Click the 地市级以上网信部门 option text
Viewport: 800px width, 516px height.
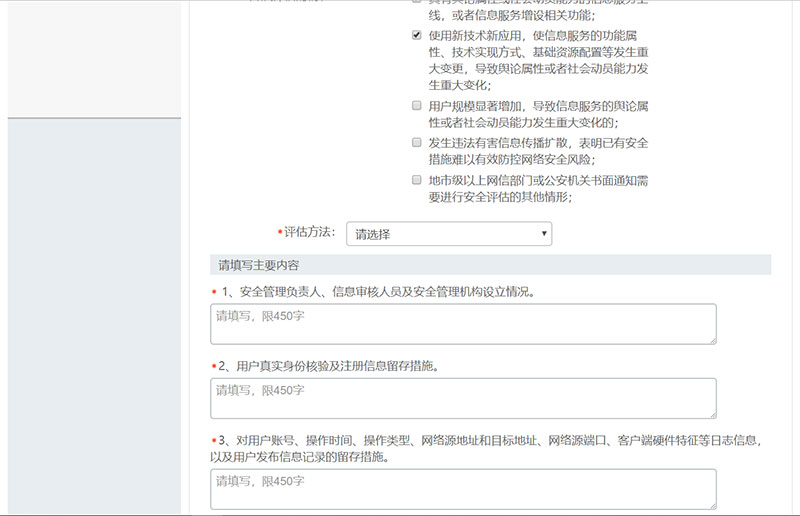(x=538, y=188)
